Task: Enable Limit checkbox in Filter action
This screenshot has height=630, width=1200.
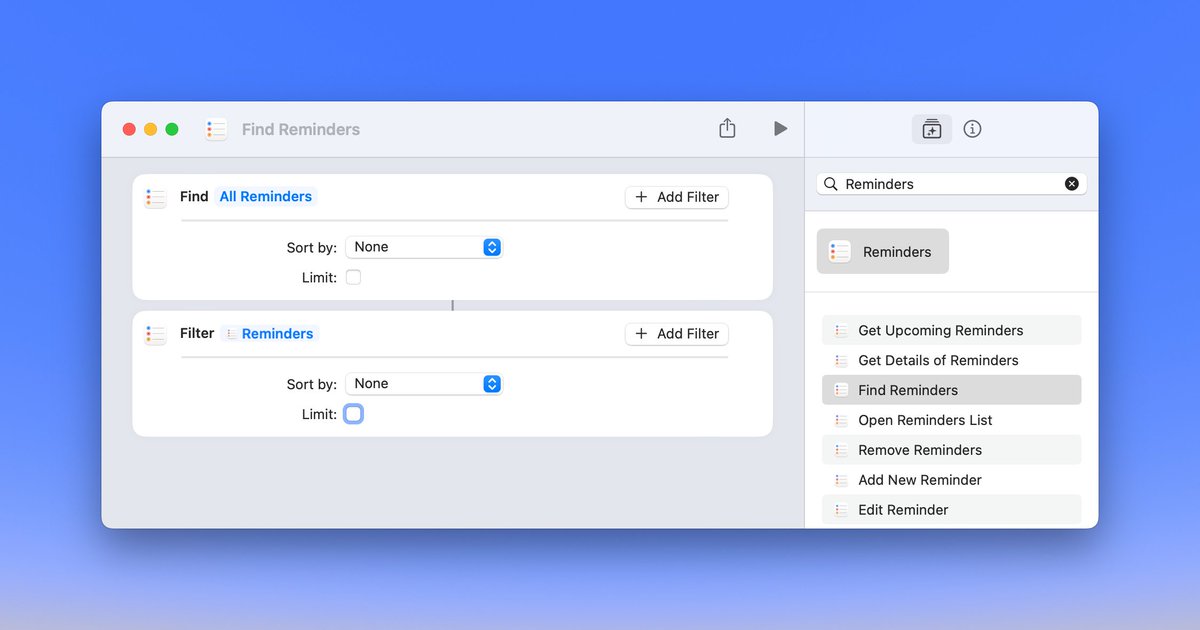Action: (353, 414)
